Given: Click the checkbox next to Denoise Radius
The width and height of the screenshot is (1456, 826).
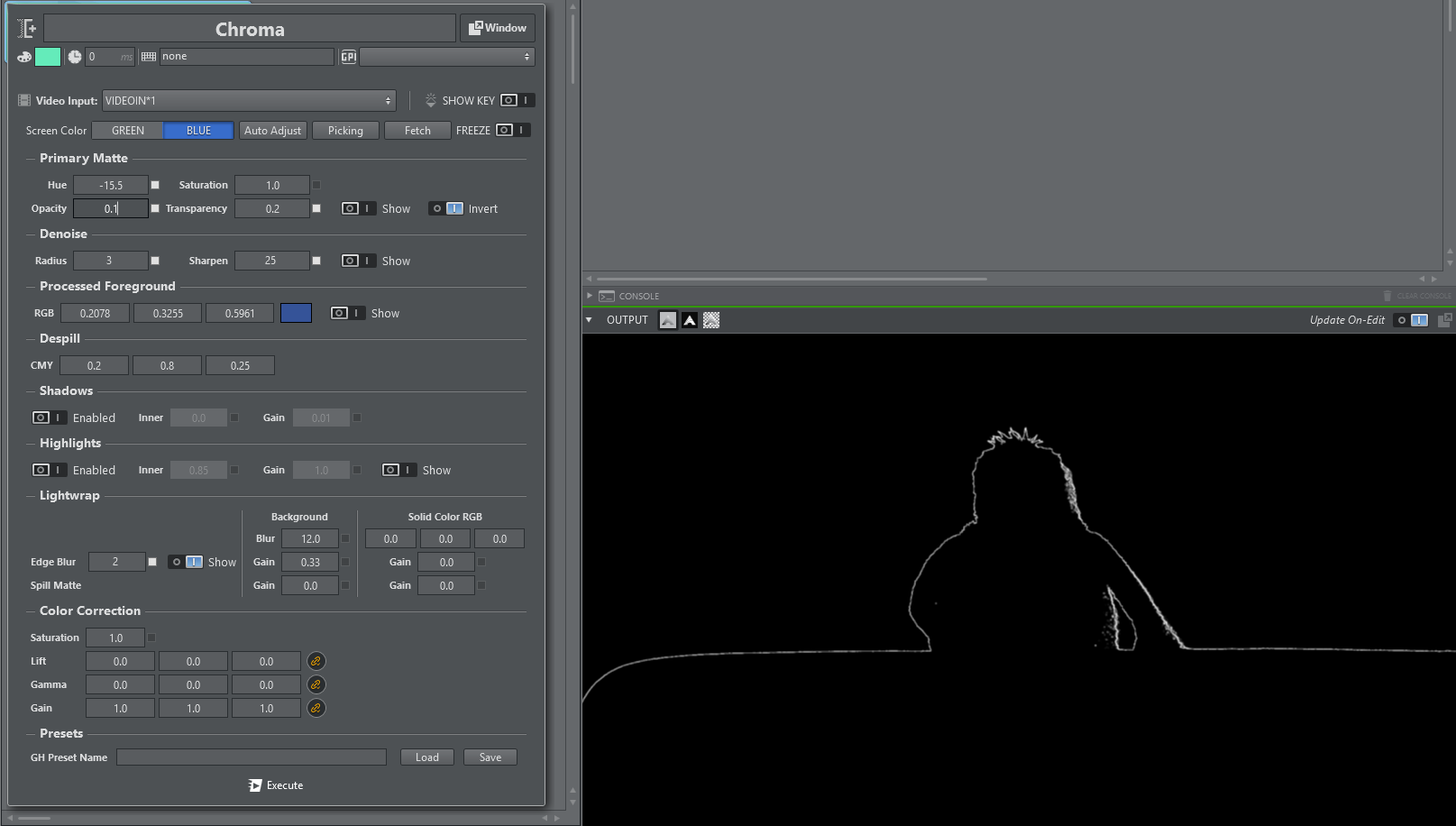Looking at the screenshot, I should point(155,261).
